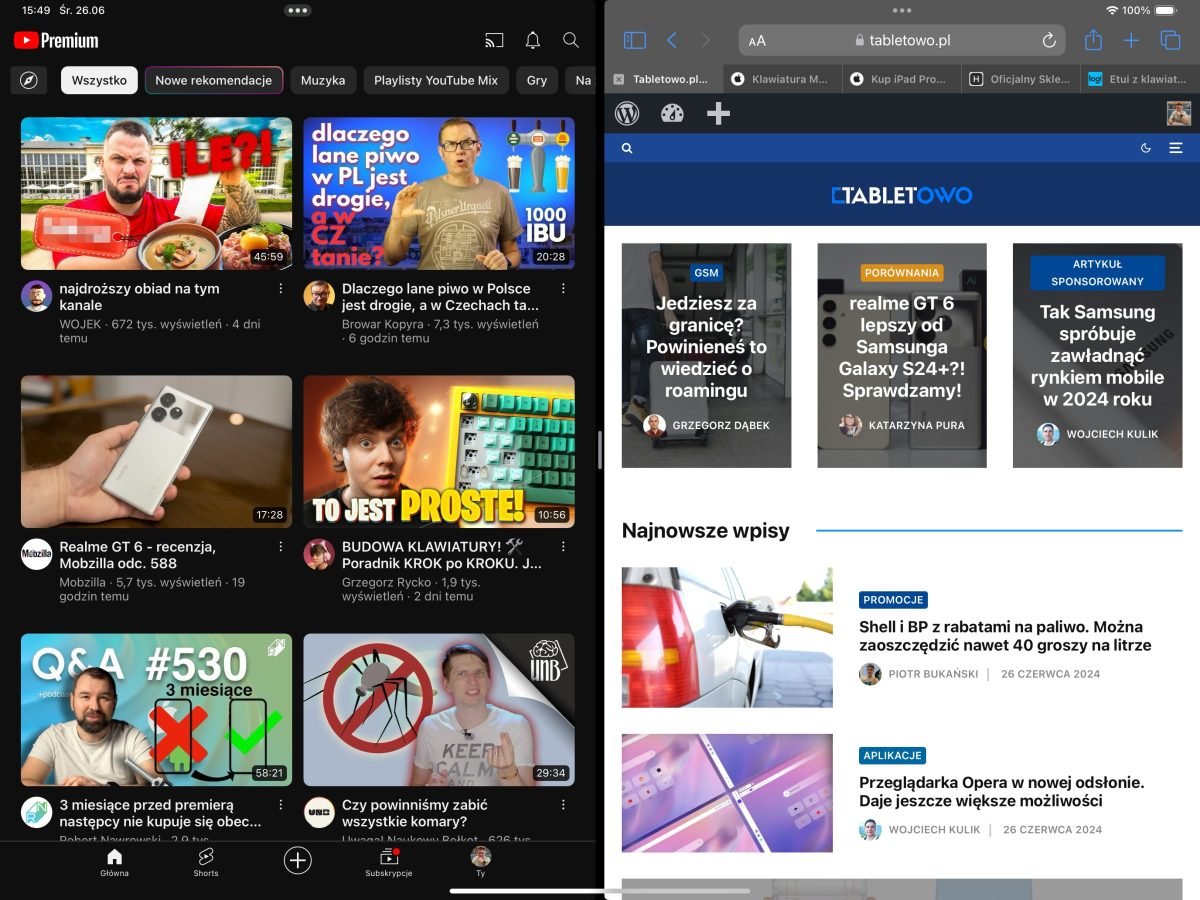Screen dimensions: 1200x900
Task: Play the mosquito video thumbnail
Action: point(439,709)
